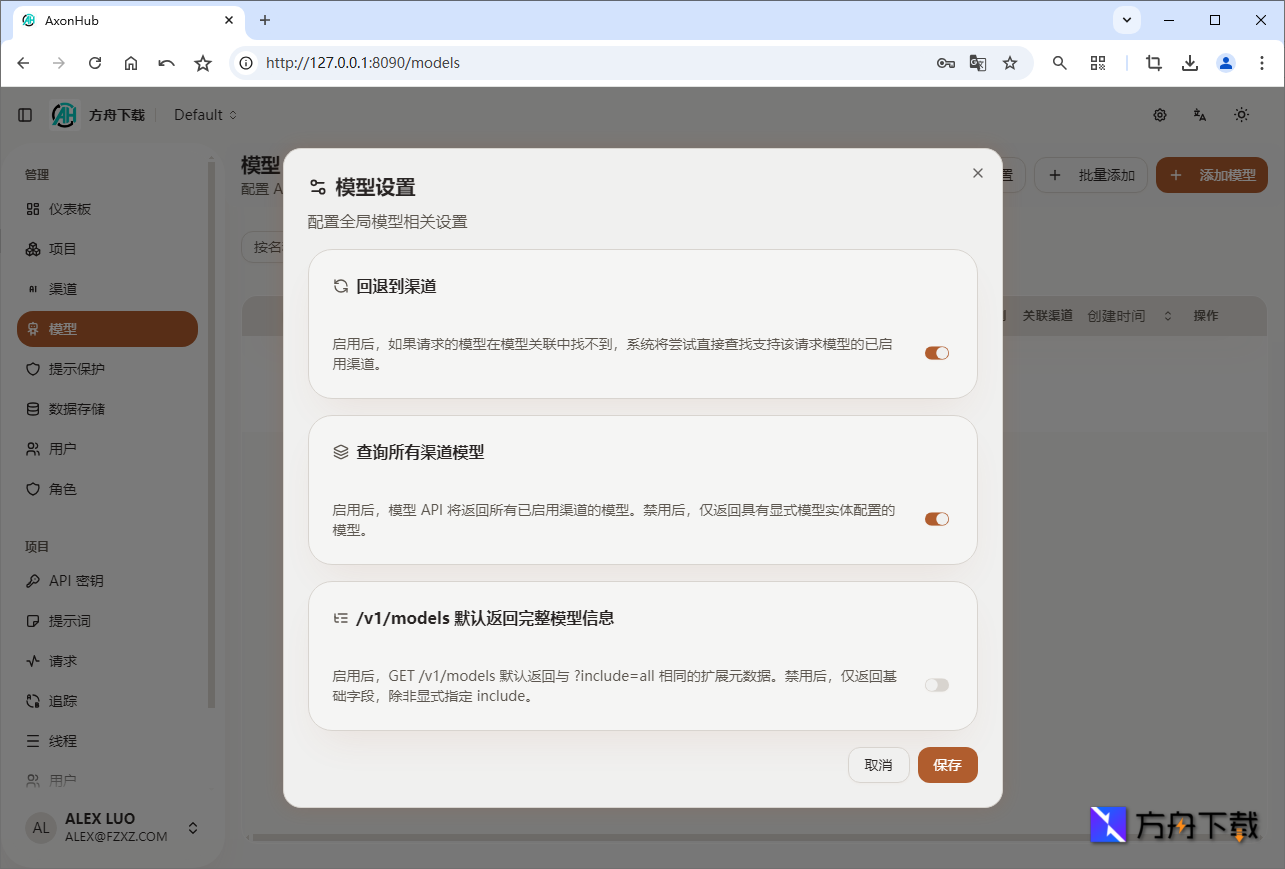Turn off 查询所有渠道模型

(x=936, y=518)
